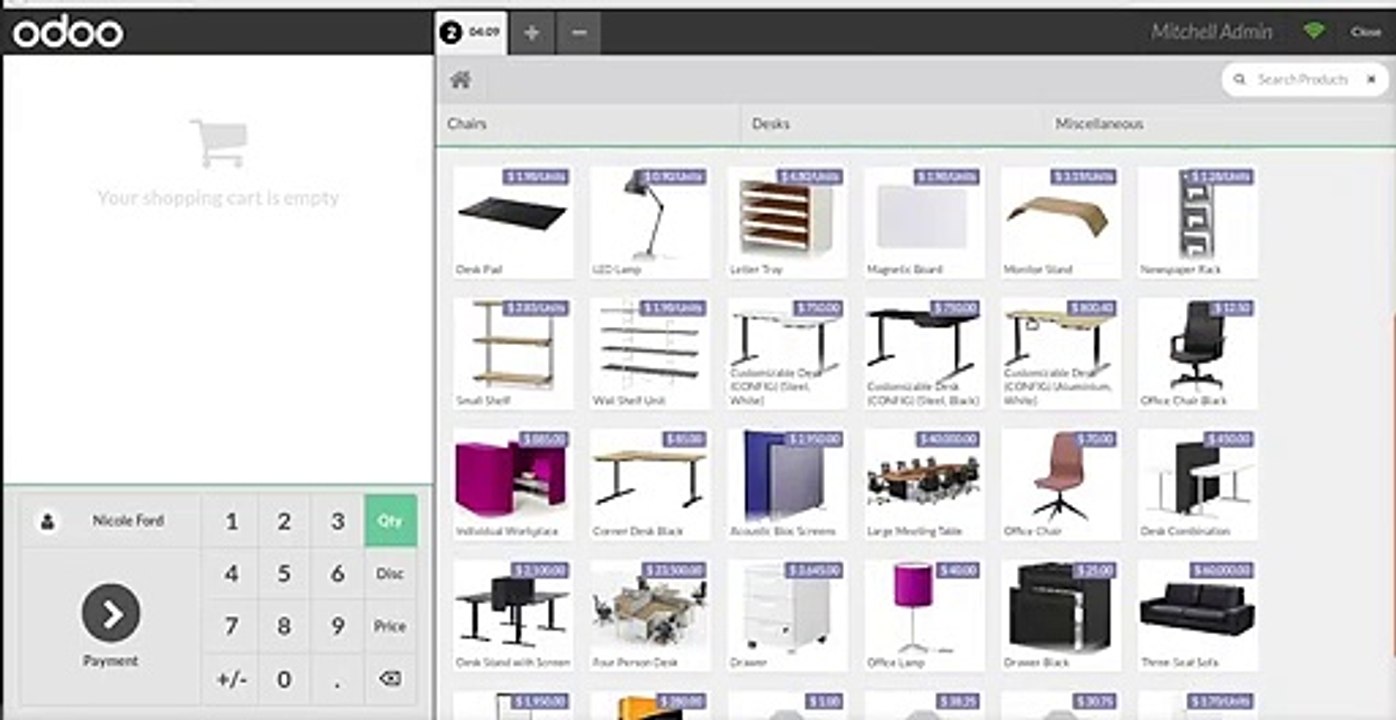The width and height of the screenshot is (1396, 720).
Task: Add Four Person Desk product
Action: coord(650,615)
